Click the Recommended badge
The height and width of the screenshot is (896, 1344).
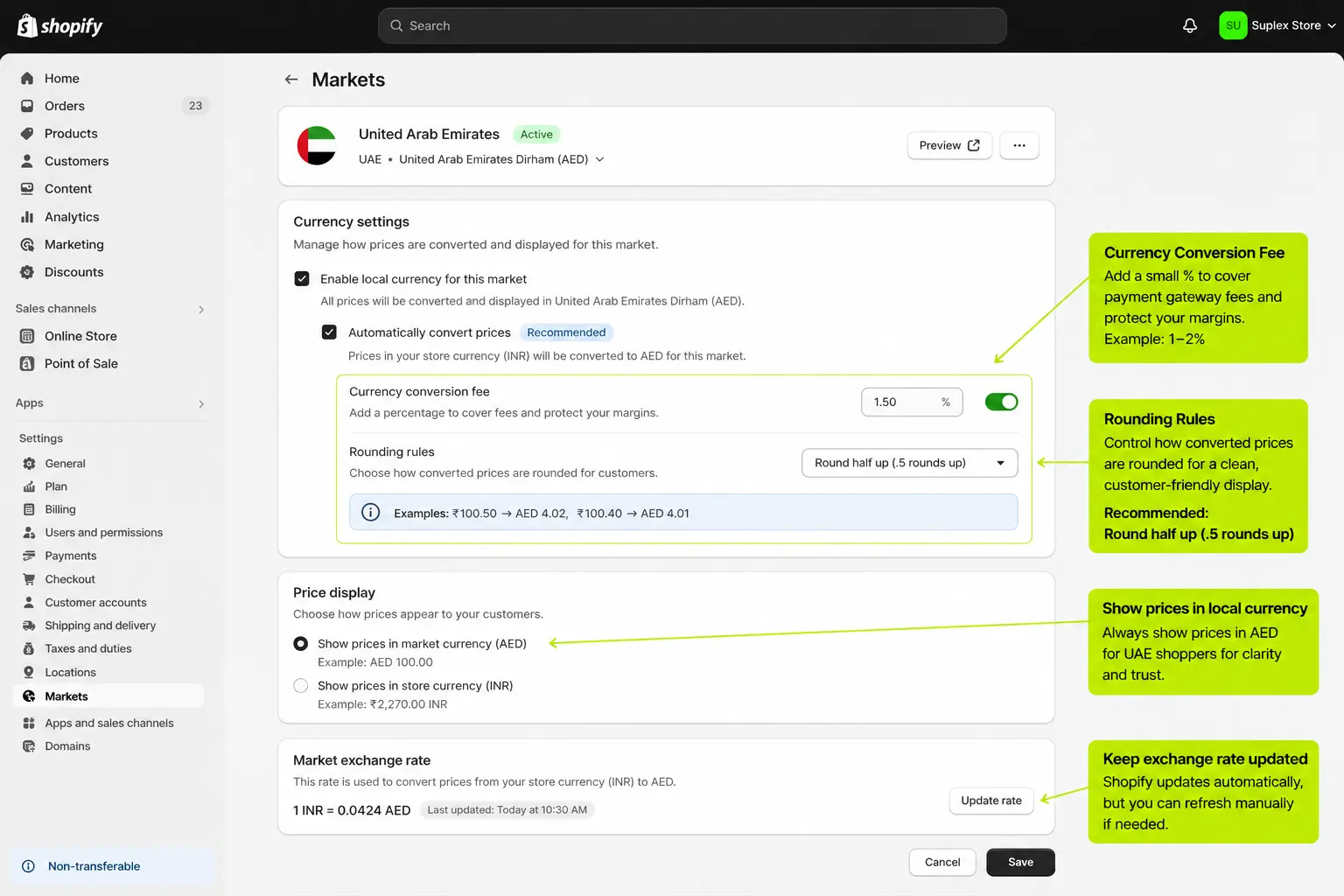pyautogui.click(x=566, y=332)
